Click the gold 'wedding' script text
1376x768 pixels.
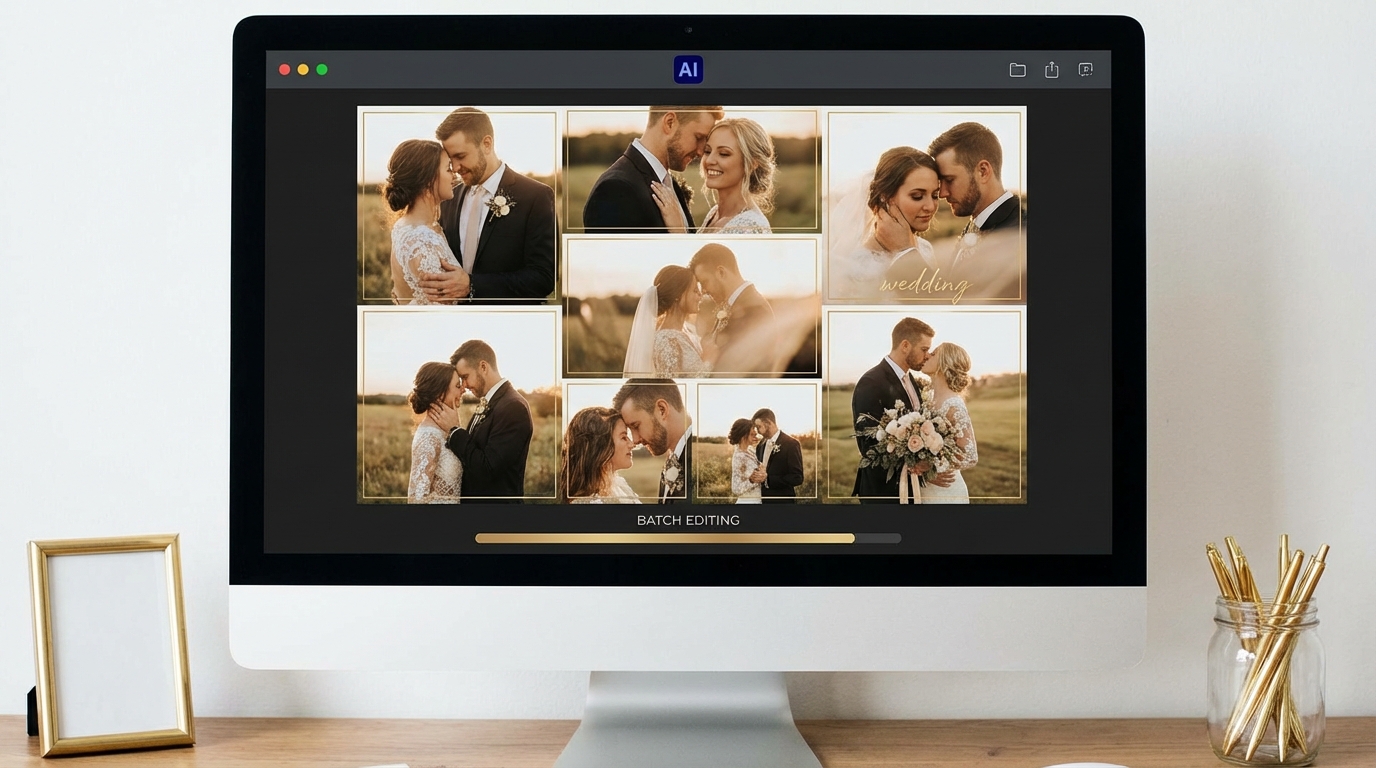pos(925,285)
